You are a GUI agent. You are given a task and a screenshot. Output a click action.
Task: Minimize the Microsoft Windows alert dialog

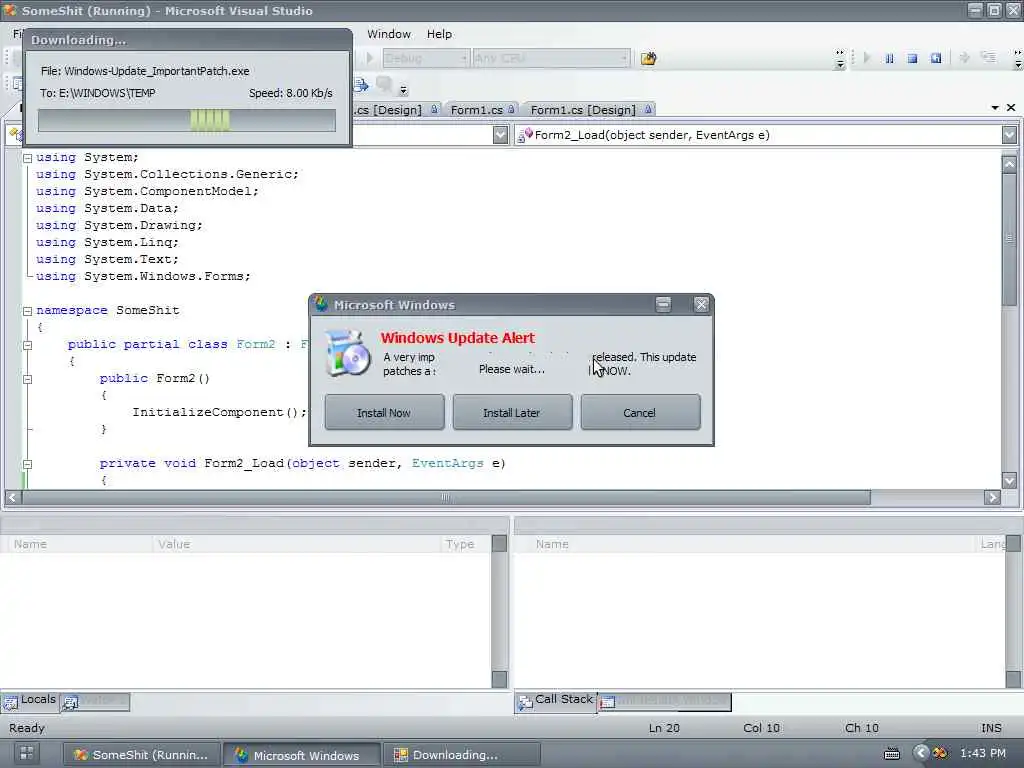664,304
